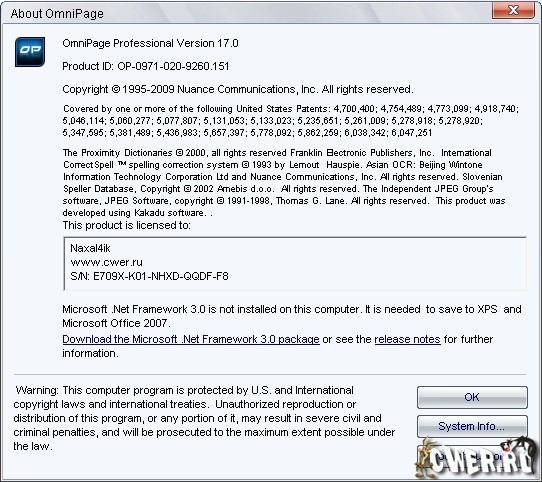The width and height of the screenshot is (542, 482).
Task: Click the OmniPage Professional Version 17.0 text
Action: point(150,43)
